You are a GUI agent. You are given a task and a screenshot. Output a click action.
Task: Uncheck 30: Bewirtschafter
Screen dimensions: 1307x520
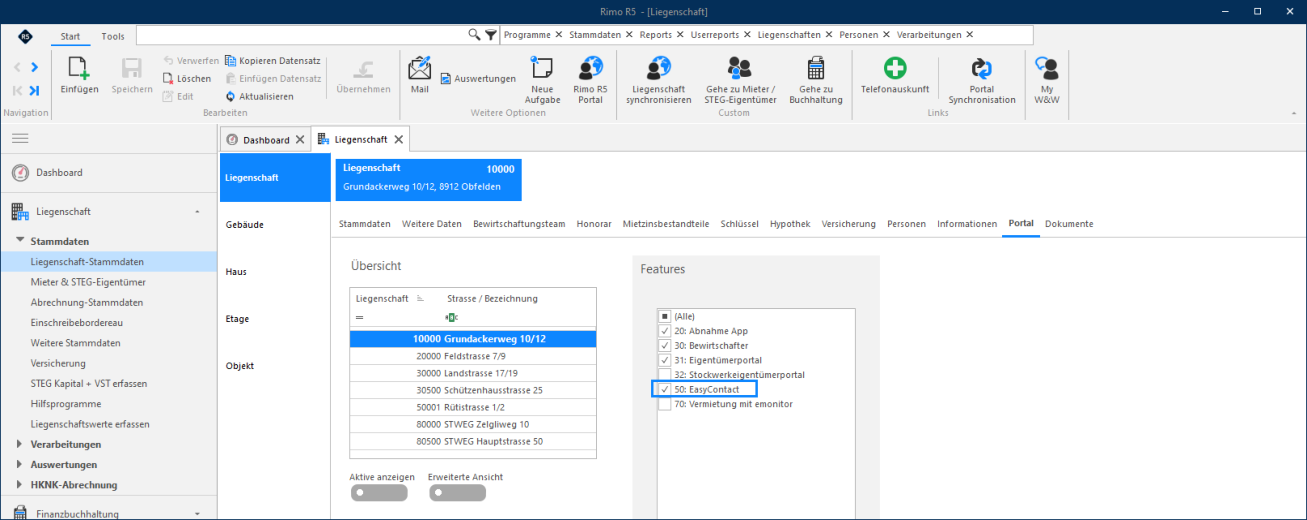pos(665,345)
